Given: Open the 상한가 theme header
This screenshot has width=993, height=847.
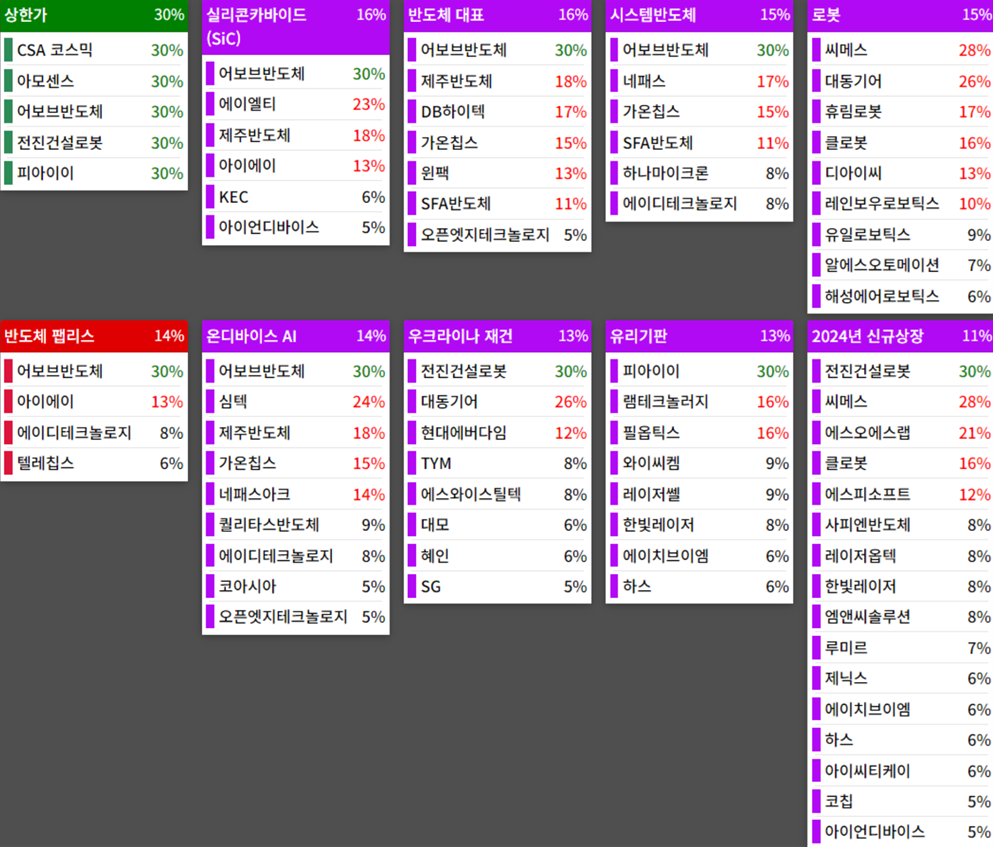Looking at the screenshot, I should tap(94, 15).
